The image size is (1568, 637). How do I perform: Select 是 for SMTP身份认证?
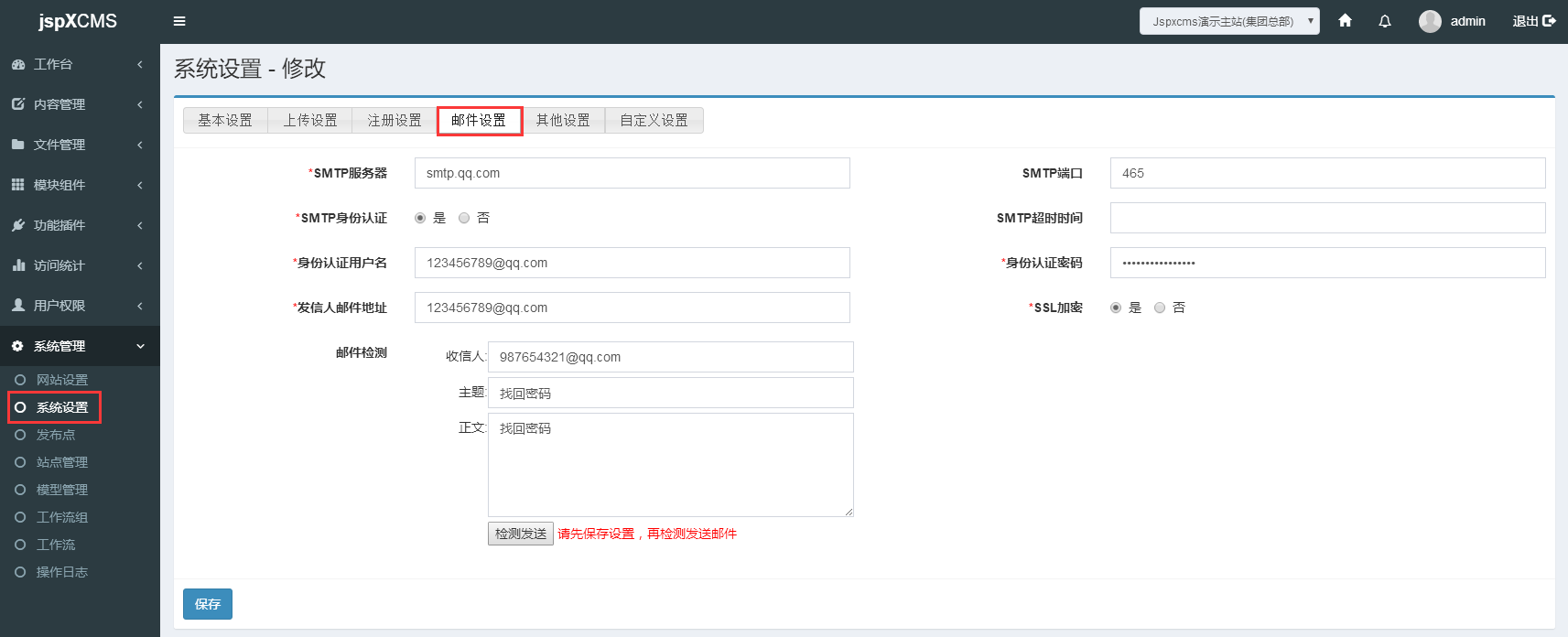(420, 218)
